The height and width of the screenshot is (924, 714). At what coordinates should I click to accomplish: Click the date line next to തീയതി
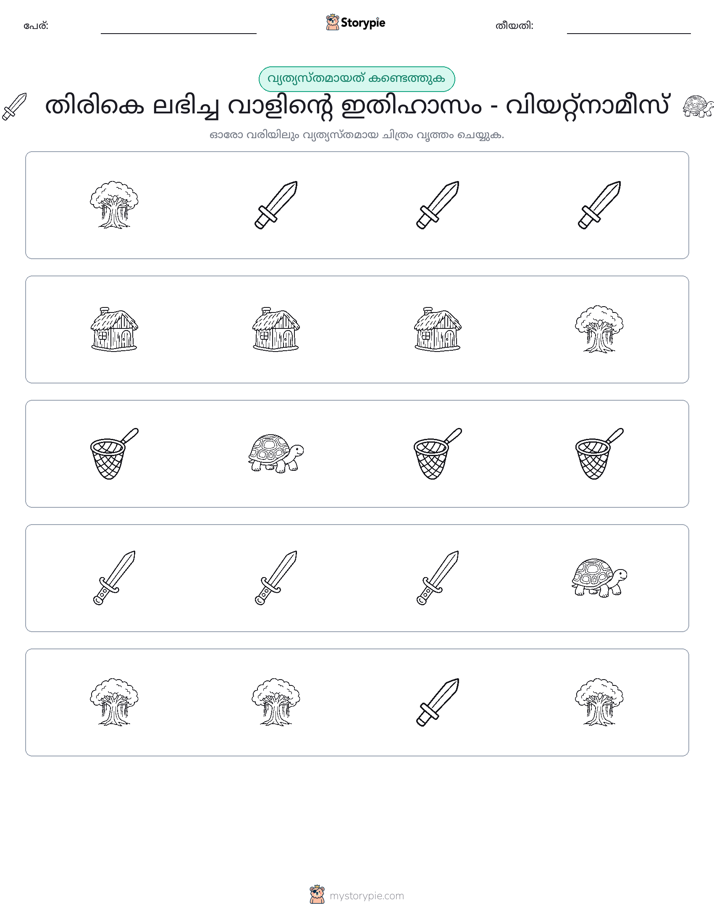(629, 29)
